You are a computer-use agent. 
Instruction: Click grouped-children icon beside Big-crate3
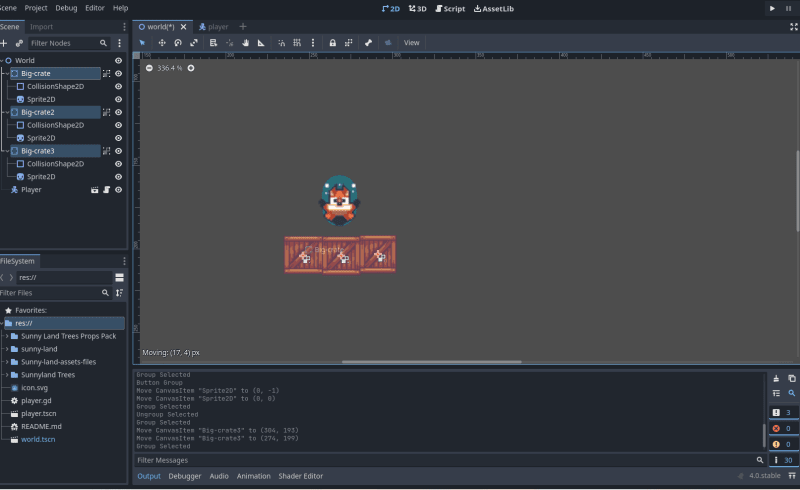point(107,151)
